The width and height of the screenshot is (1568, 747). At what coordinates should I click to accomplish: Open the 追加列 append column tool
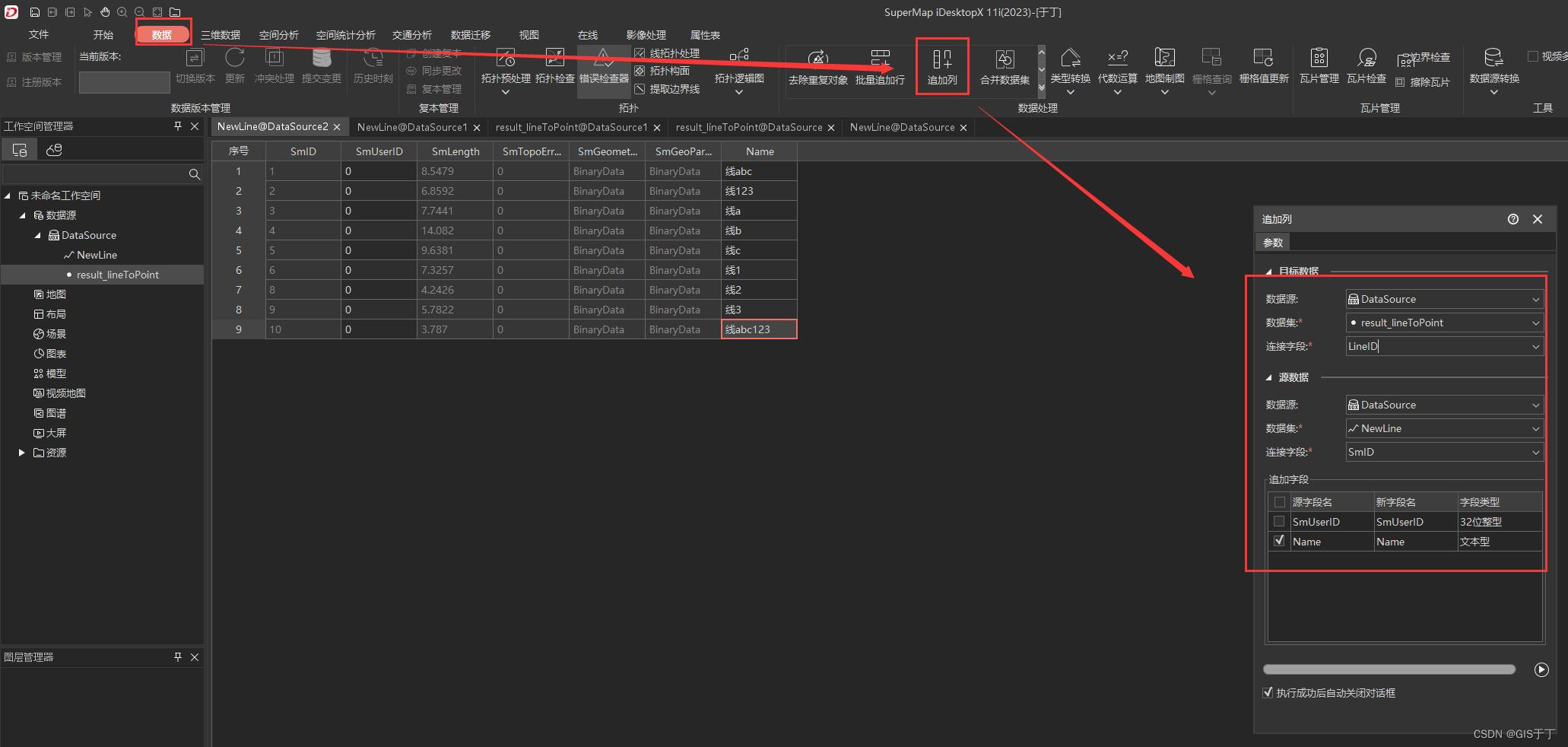942,68
